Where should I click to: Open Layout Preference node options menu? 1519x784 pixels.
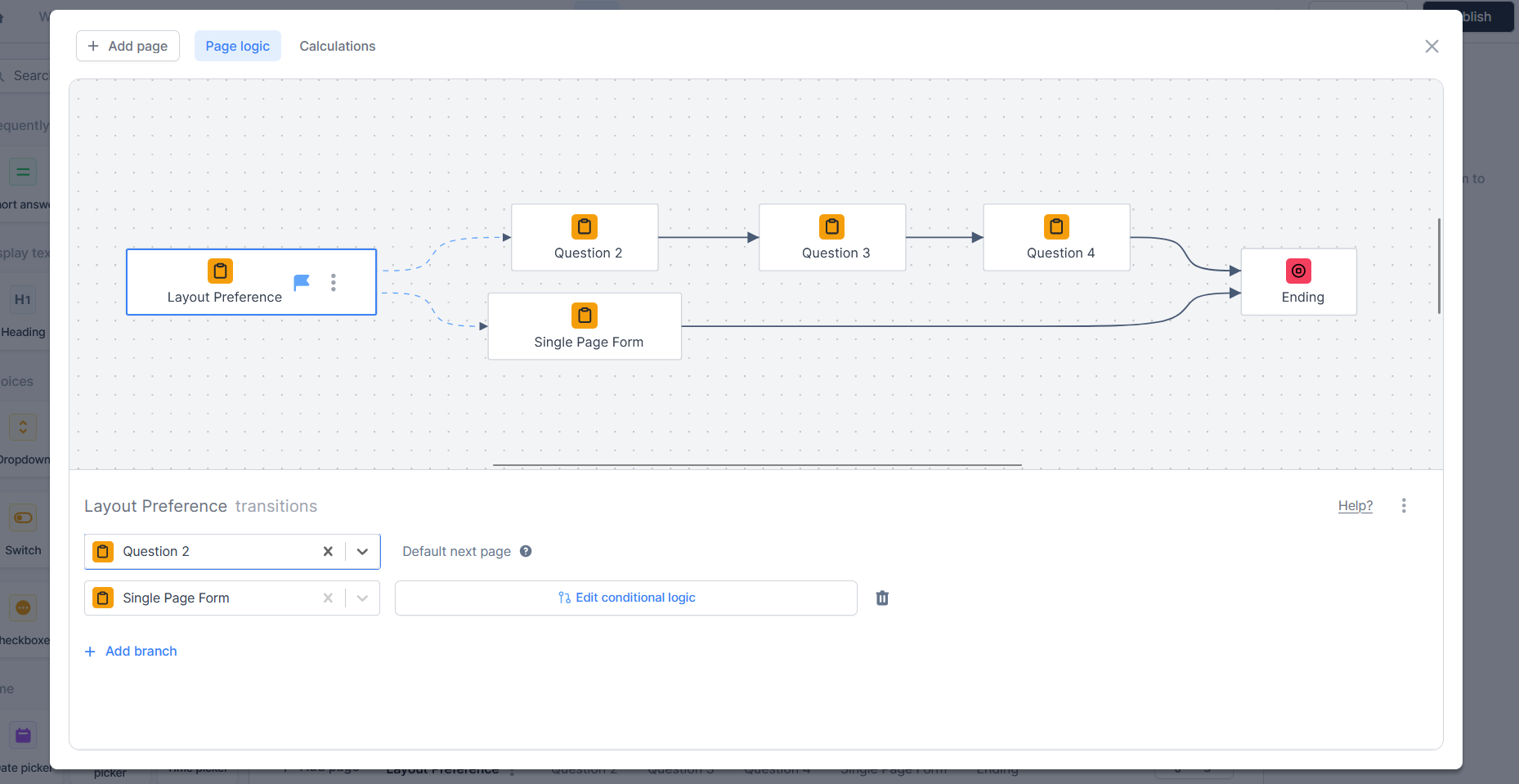pos(334,283)
